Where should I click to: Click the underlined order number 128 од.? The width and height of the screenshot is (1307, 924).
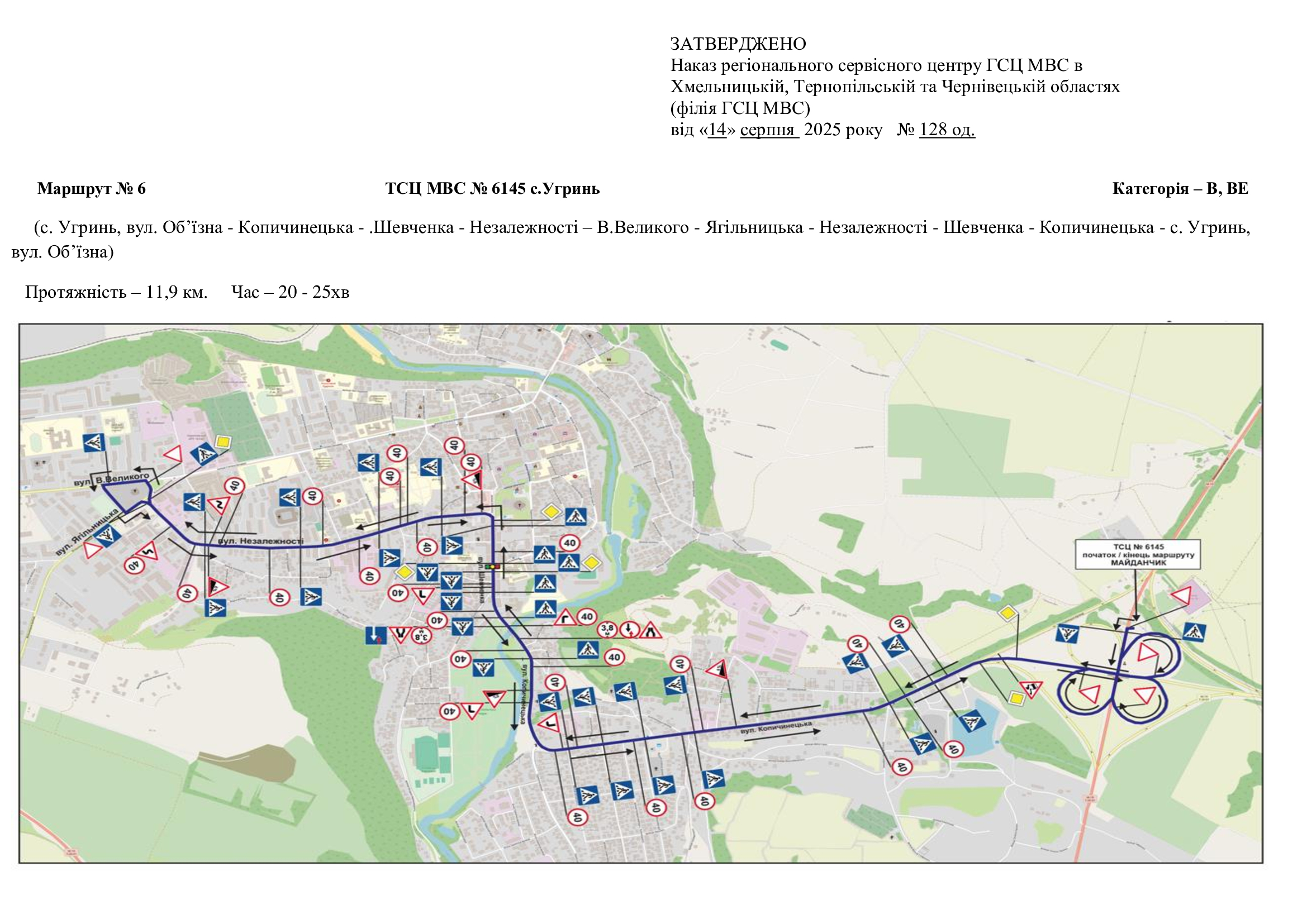[947, 130]
